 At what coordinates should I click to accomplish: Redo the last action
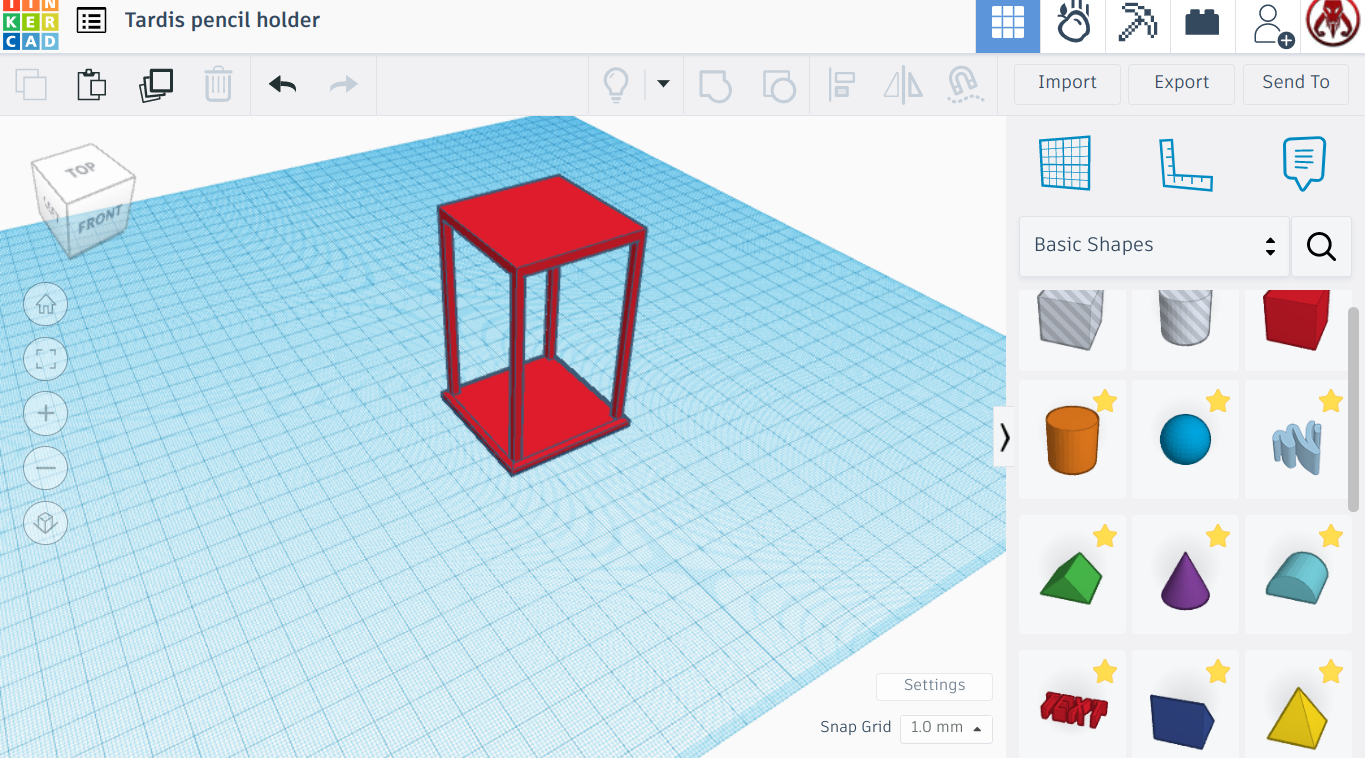[343, 84]
